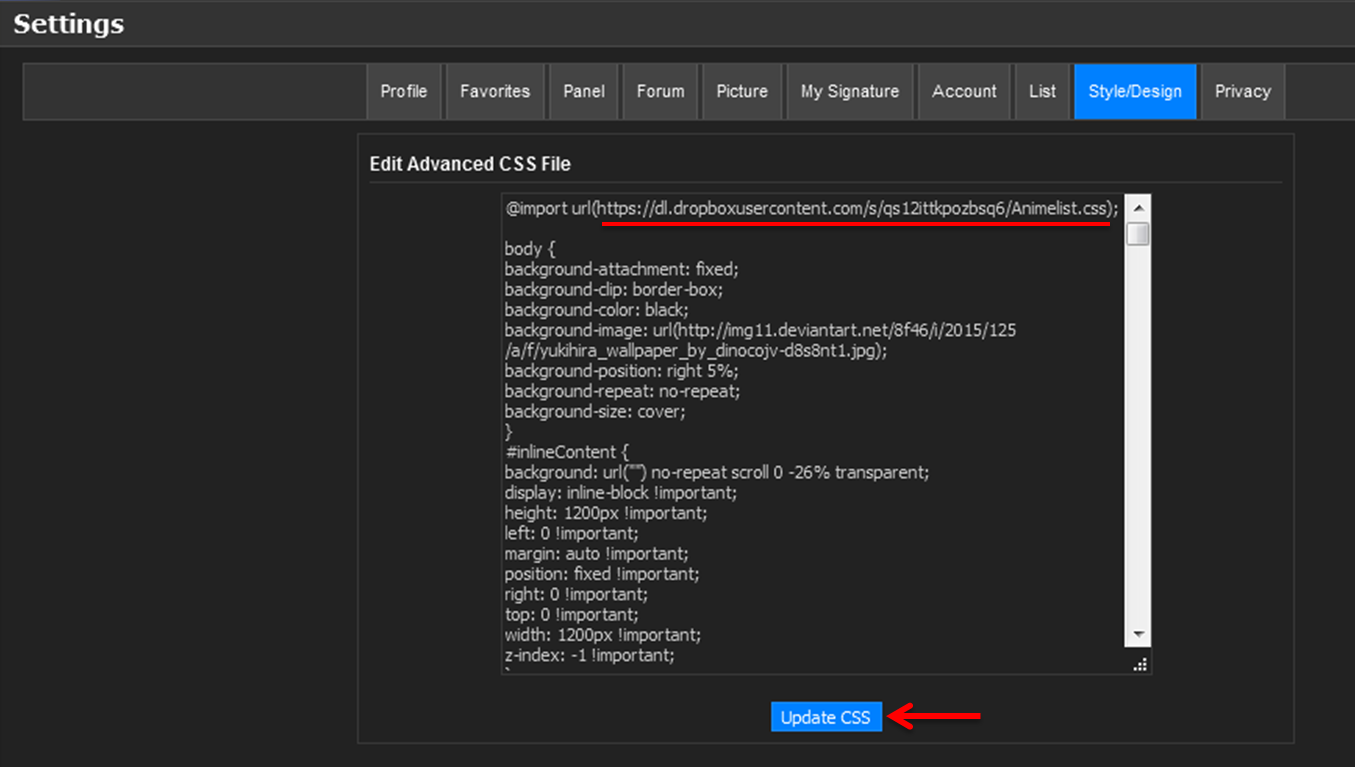Open the Picture tab
The image size is (1355, 767).
coord(742,91)
